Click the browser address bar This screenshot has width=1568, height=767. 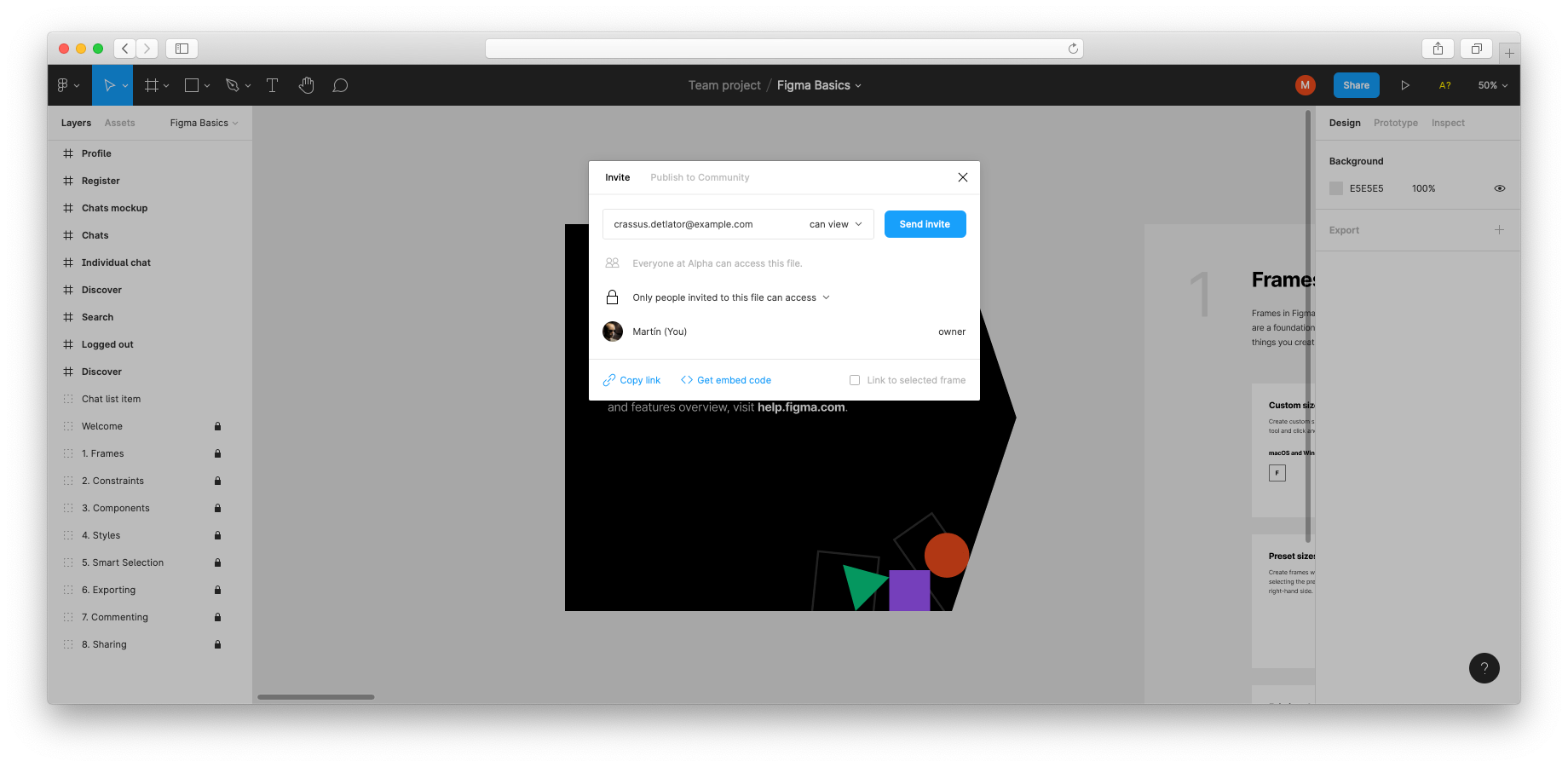tap(784, 49)
